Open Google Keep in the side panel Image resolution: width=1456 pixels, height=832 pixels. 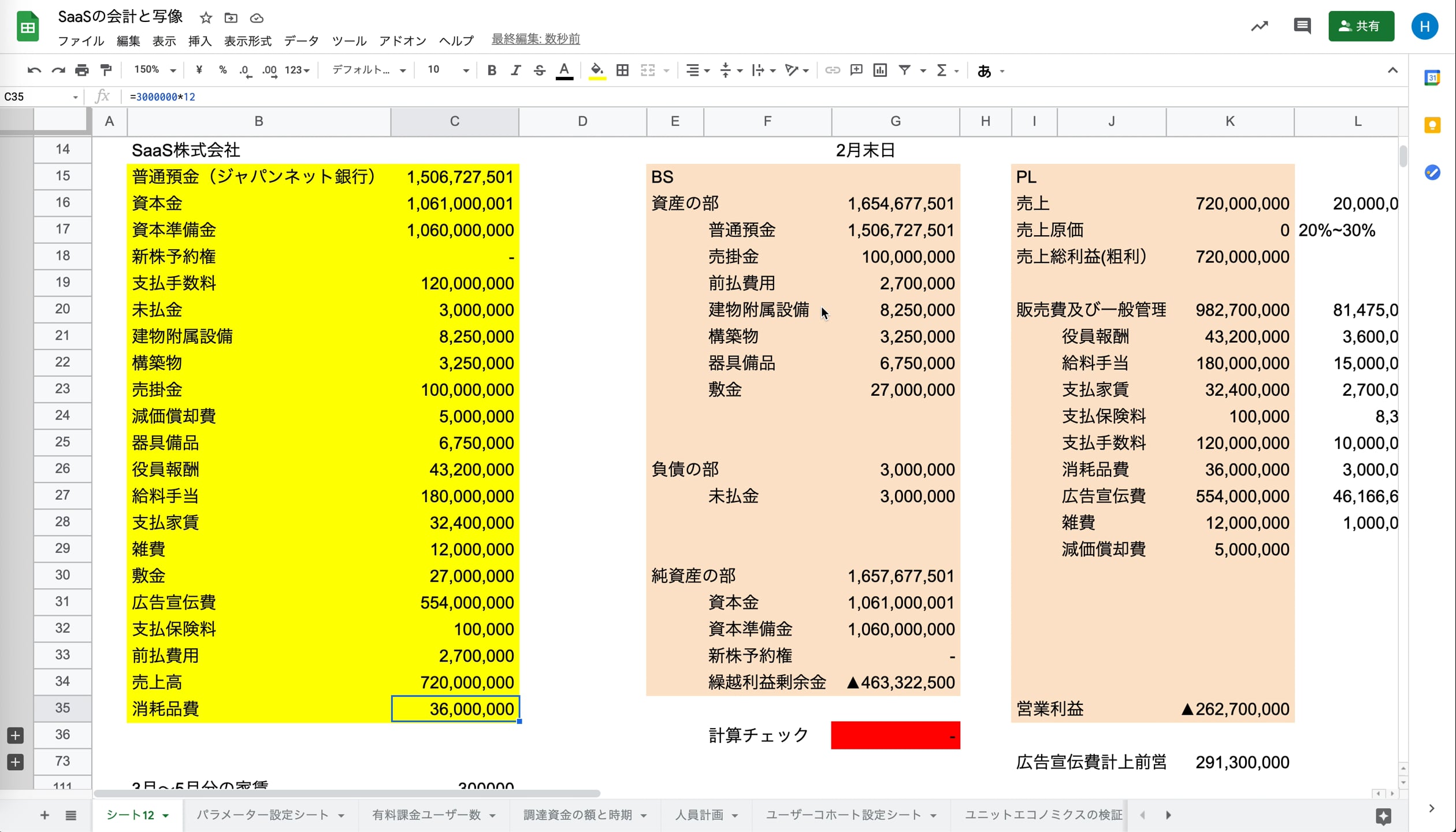tap(1432, 125)
